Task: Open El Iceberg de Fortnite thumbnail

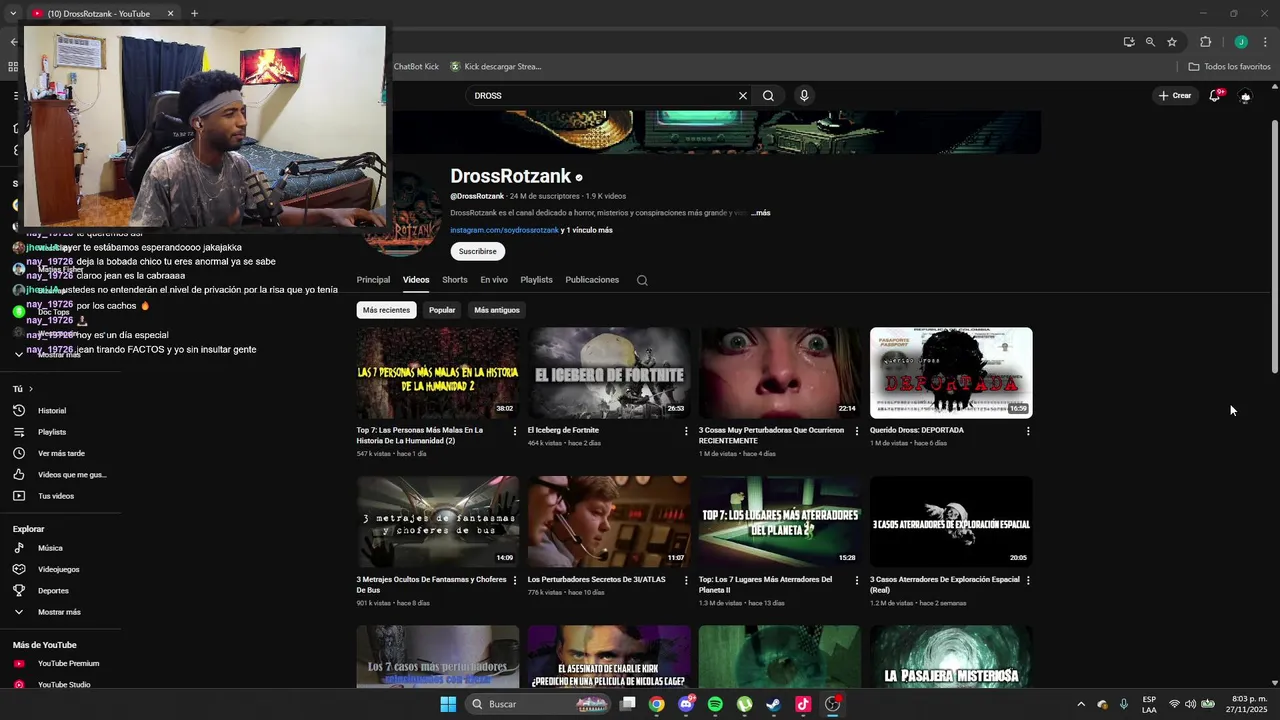Action: click(x=608, y=373)
